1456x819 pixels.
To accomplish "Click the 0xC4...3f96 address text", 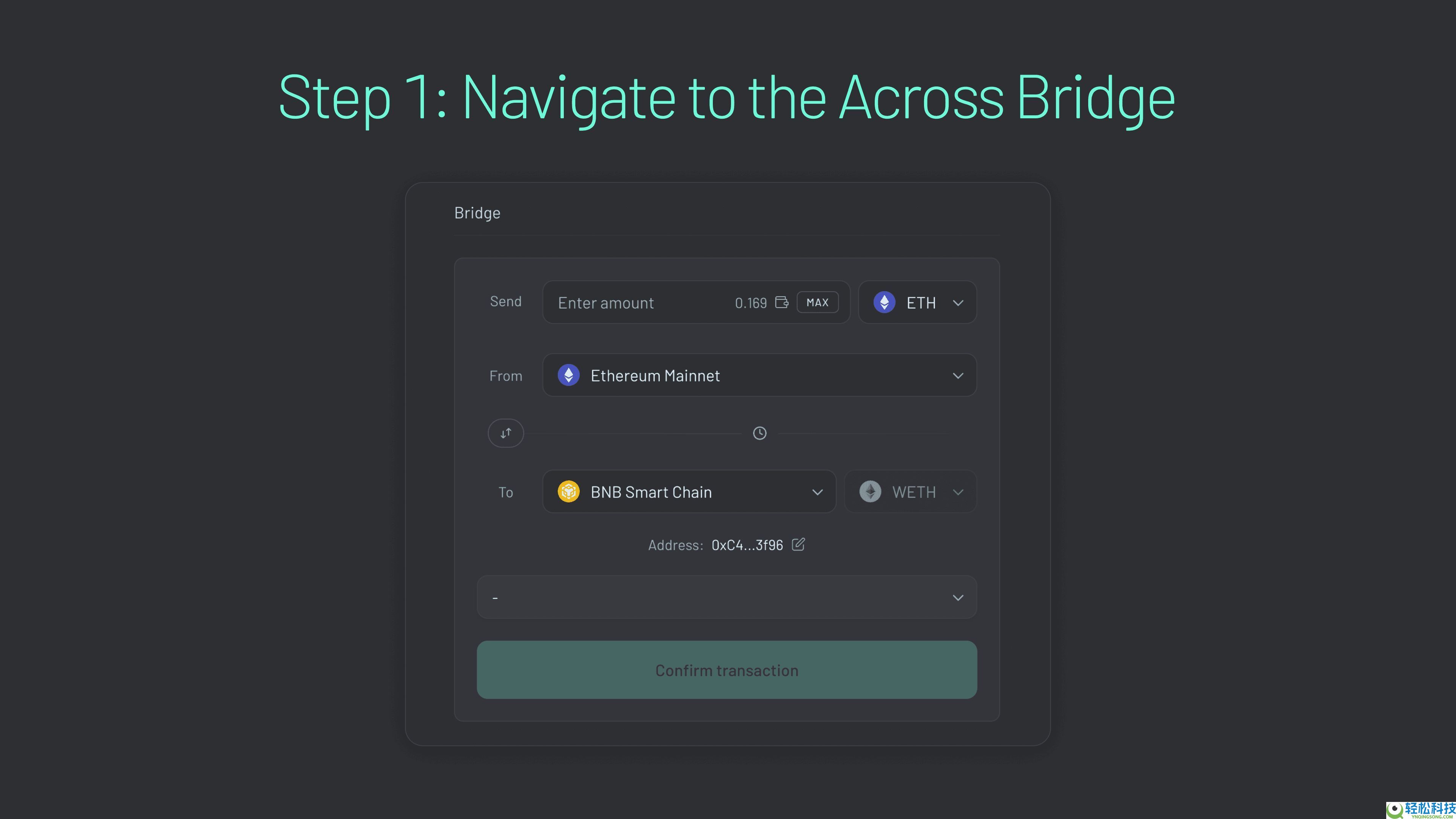I will [x=747, y=545].
